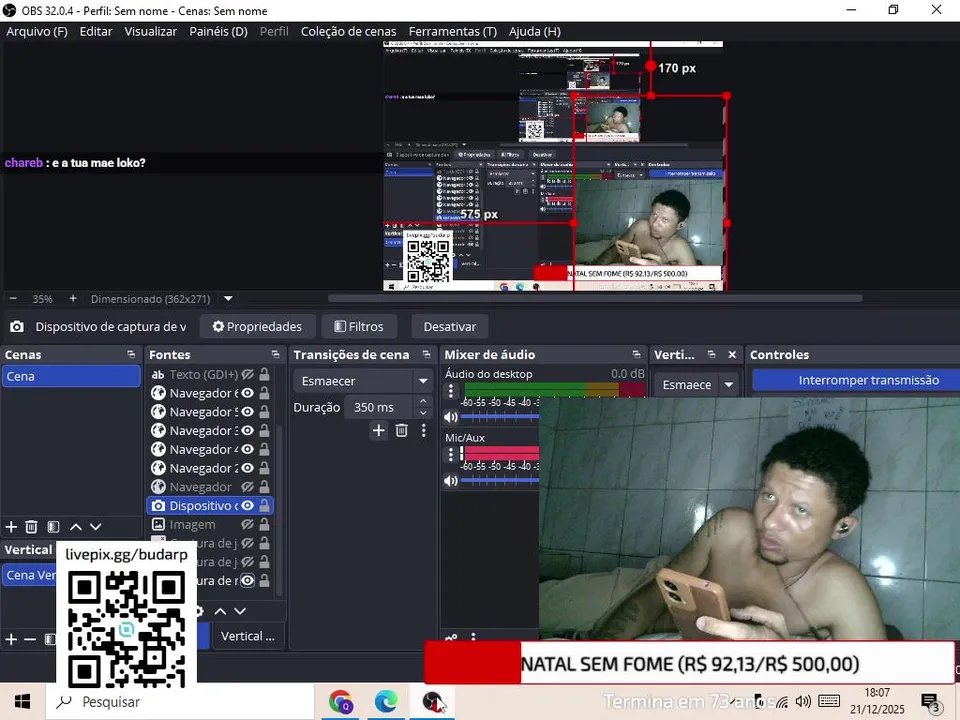Click Desativar button in source toolbar
This screenshot has height=720, width=960.
tap(450, 326)
